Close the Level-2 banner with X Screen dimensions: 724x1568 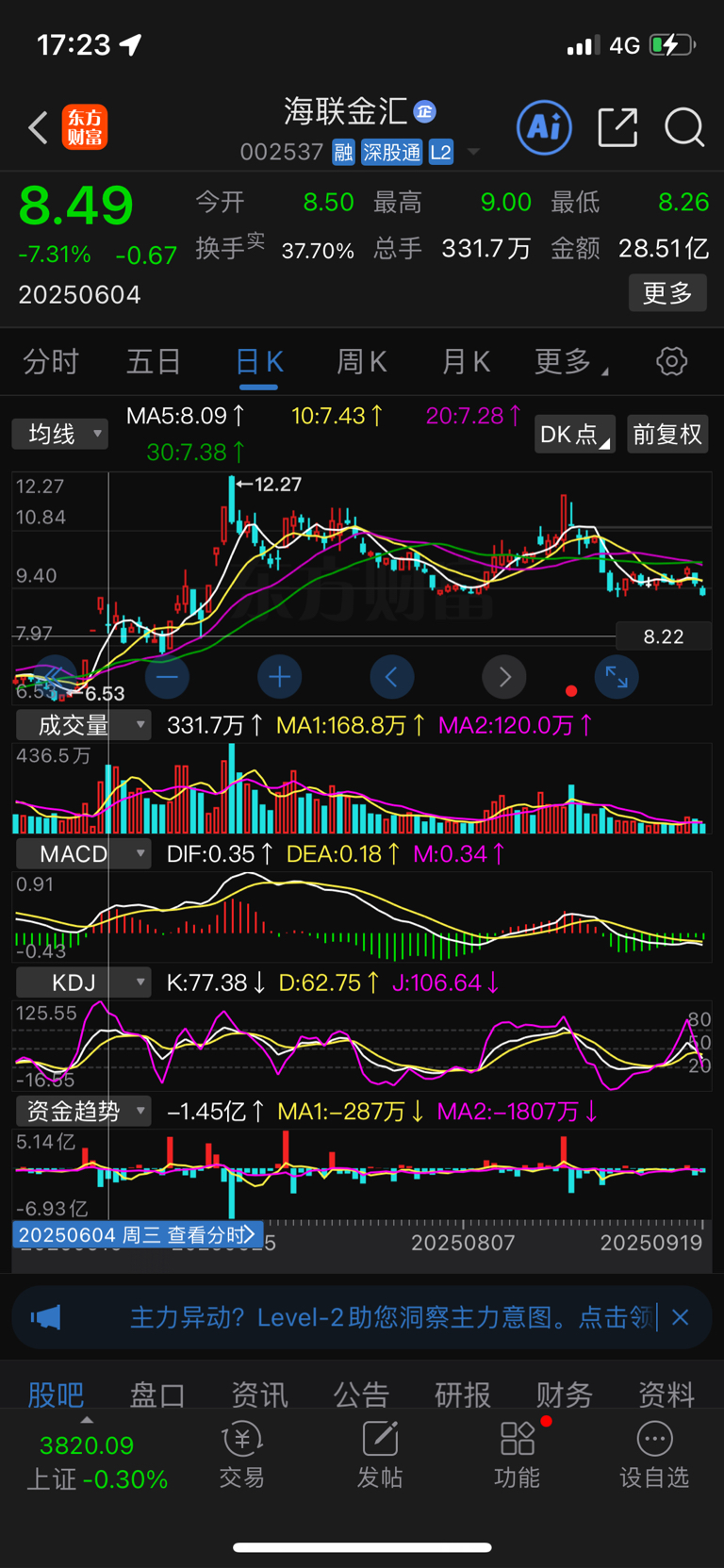[x=681, y=1317]
